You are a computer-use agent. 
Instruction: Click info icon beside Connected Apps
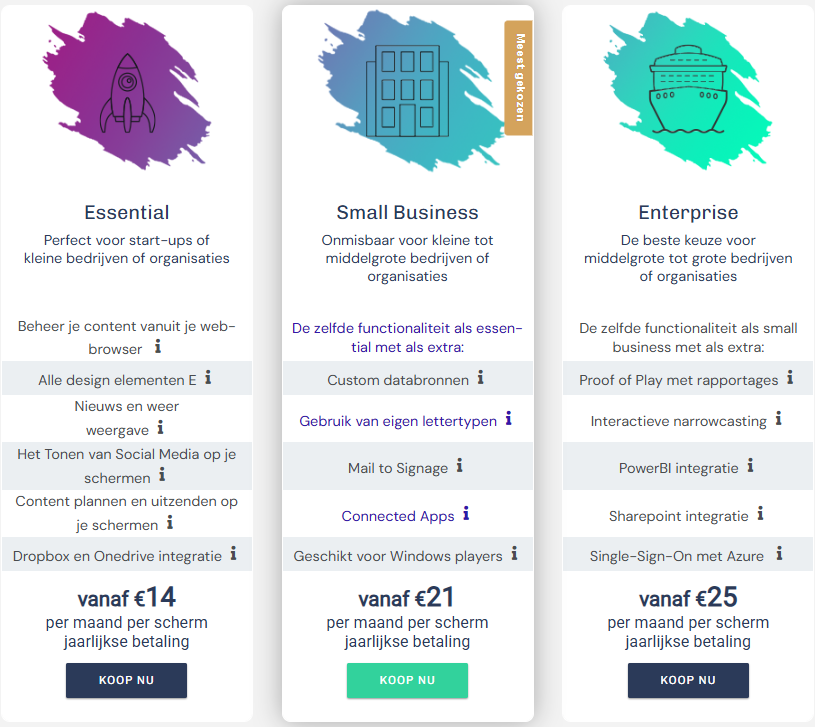466,514
